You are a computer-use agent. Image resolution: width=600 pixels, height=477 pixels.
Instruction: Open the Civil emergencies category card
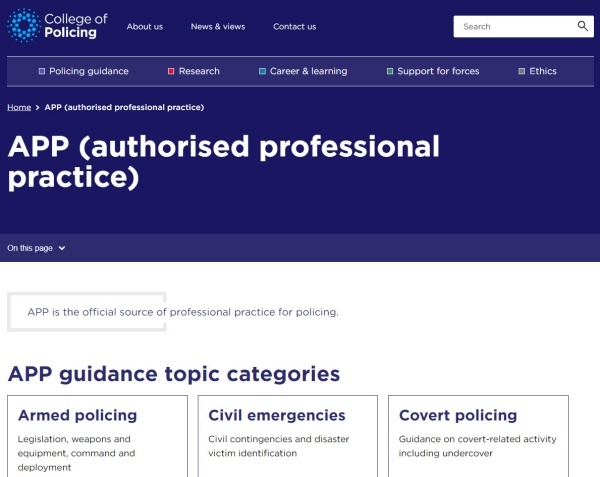(x=288, y=436)
